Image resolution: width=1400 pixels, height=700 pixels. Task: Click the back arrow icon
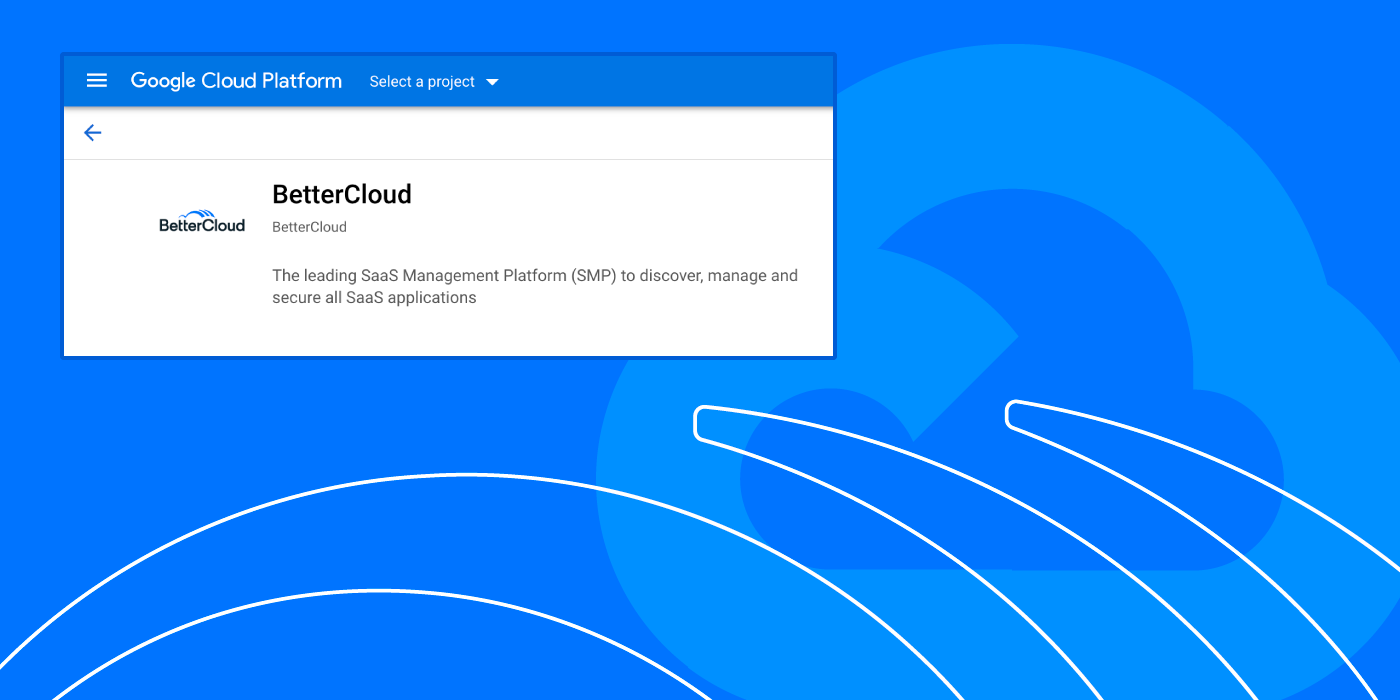[x=93, y=133]
